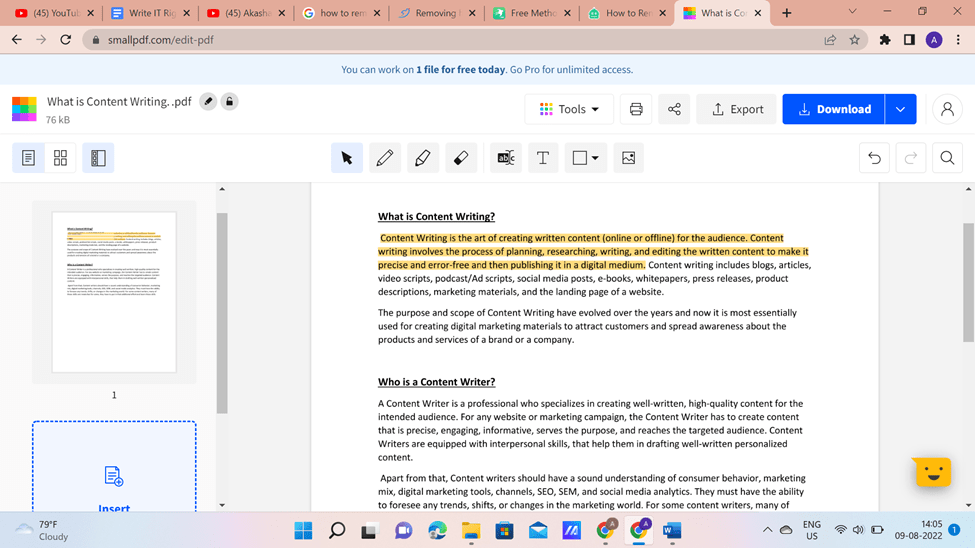Switch to the Free Metho tab
The height and width of the screenshot is (548, 975).
(x=532, y=13)
